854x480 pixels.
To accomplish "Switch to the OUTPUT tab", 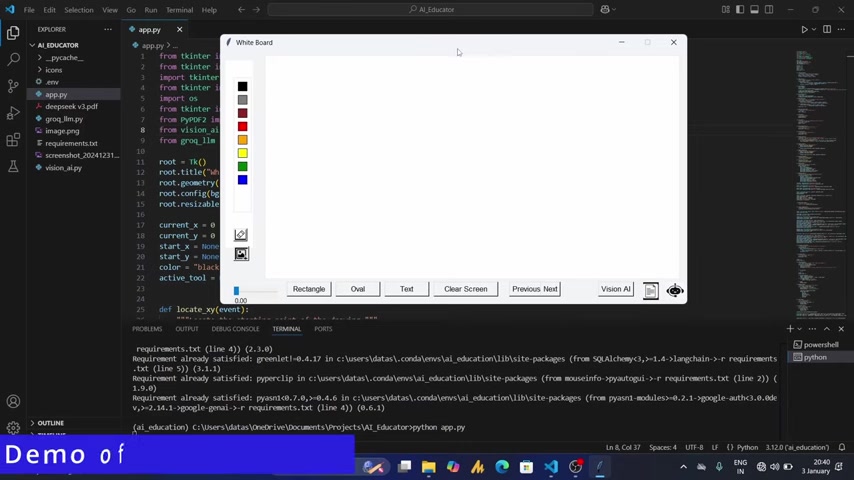I will pyautogui.click(x=187, y=329).
